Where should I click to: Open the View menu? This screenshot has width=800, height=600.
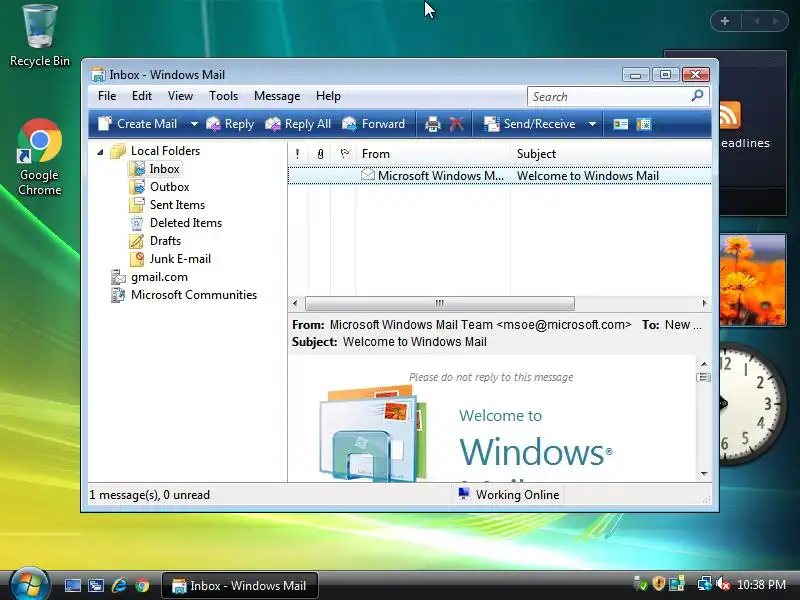click(181, 96)
